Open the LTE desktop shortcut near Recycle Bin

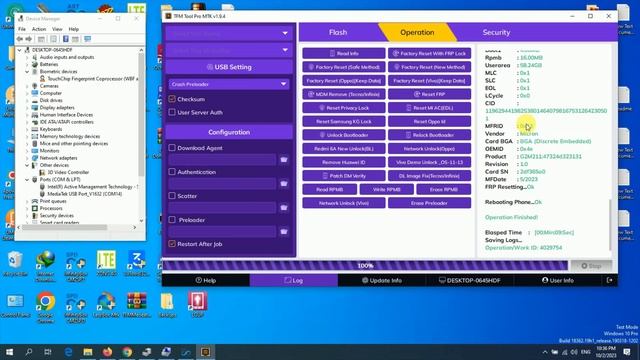(x=106, y=264)
